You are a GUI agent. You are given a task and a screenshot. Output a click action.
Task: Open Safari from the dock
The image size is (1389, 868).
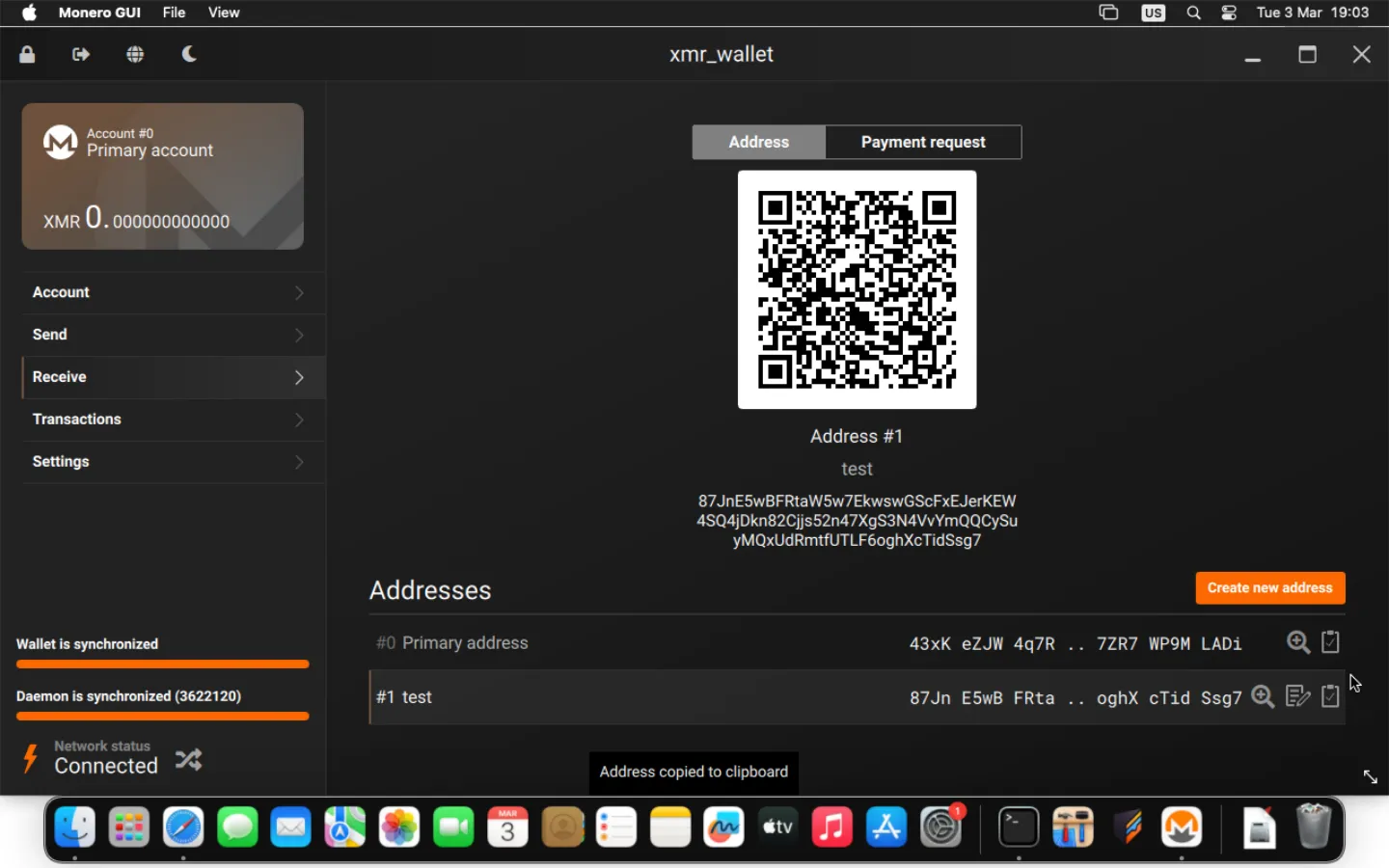[183, 827]
